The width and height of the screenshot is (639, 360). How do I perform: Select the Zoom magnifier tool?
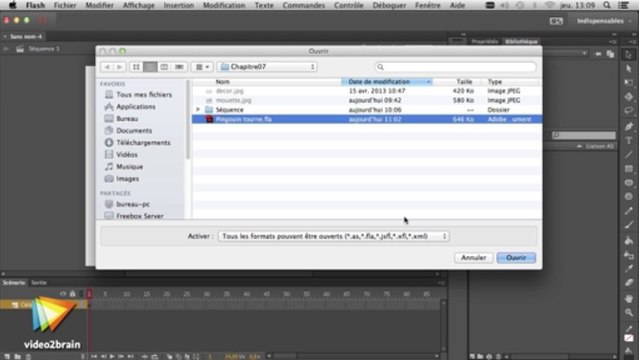[628, 313]
